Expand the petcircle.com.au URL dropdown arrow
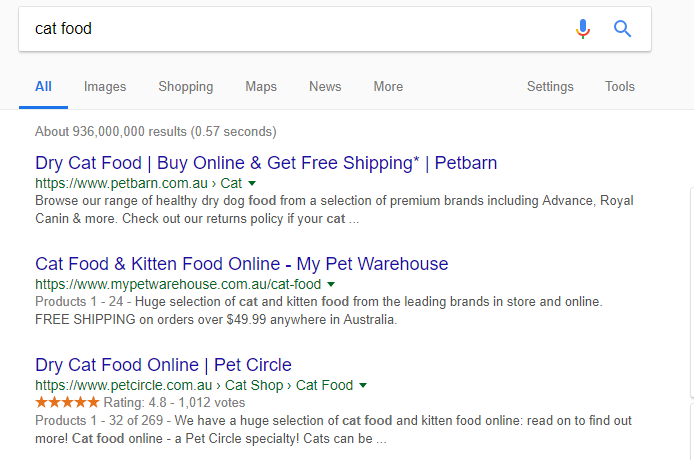The height and width of the screenshot is (460, 694). (x=363, y=385)
